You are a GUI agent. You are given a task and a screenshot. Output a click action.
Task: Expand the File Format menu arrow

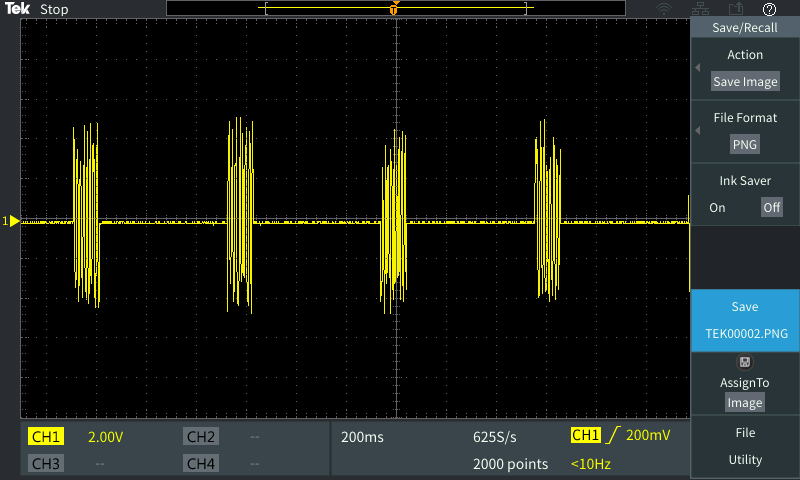click(x=697, y=131)
